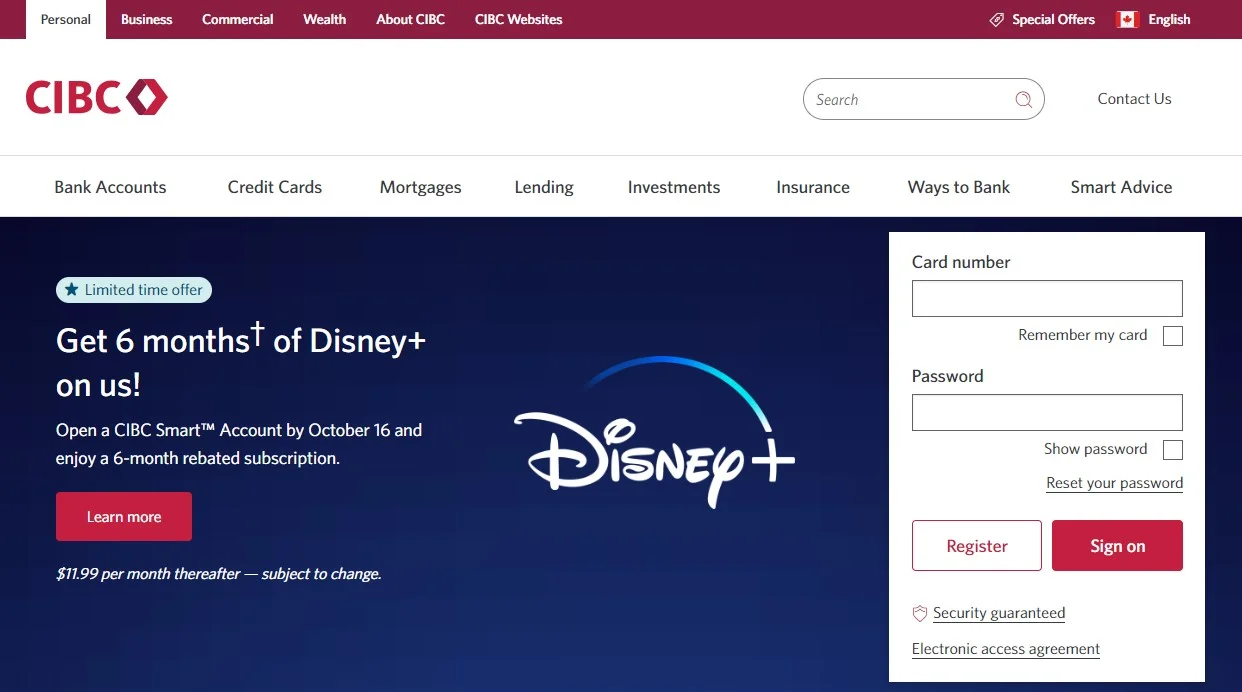
Task: Click the Special Offers tag icon
Action: (x=996, y=19)
